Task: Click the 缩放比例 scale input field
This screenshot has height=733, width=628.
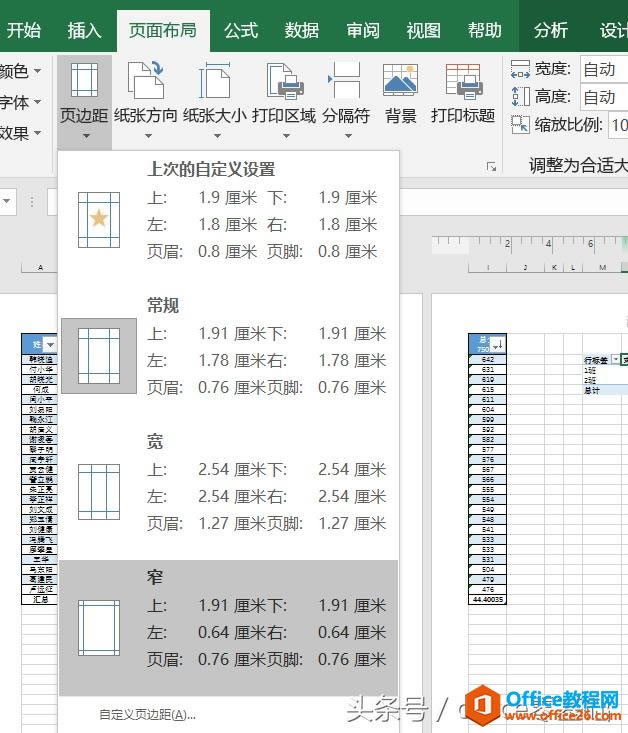Action: tap(617, 125)
